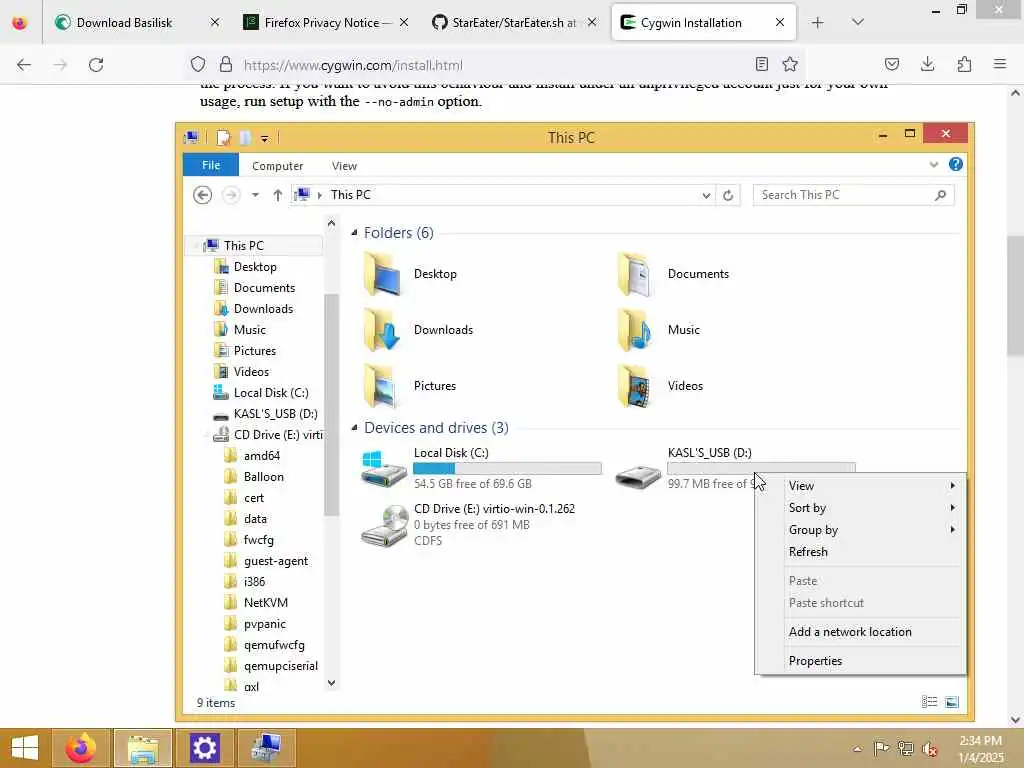Image resolution: width=1024 pixels, height=768 pixels.
Task: Select the Desktop folder icon
Action: [382, 274]
